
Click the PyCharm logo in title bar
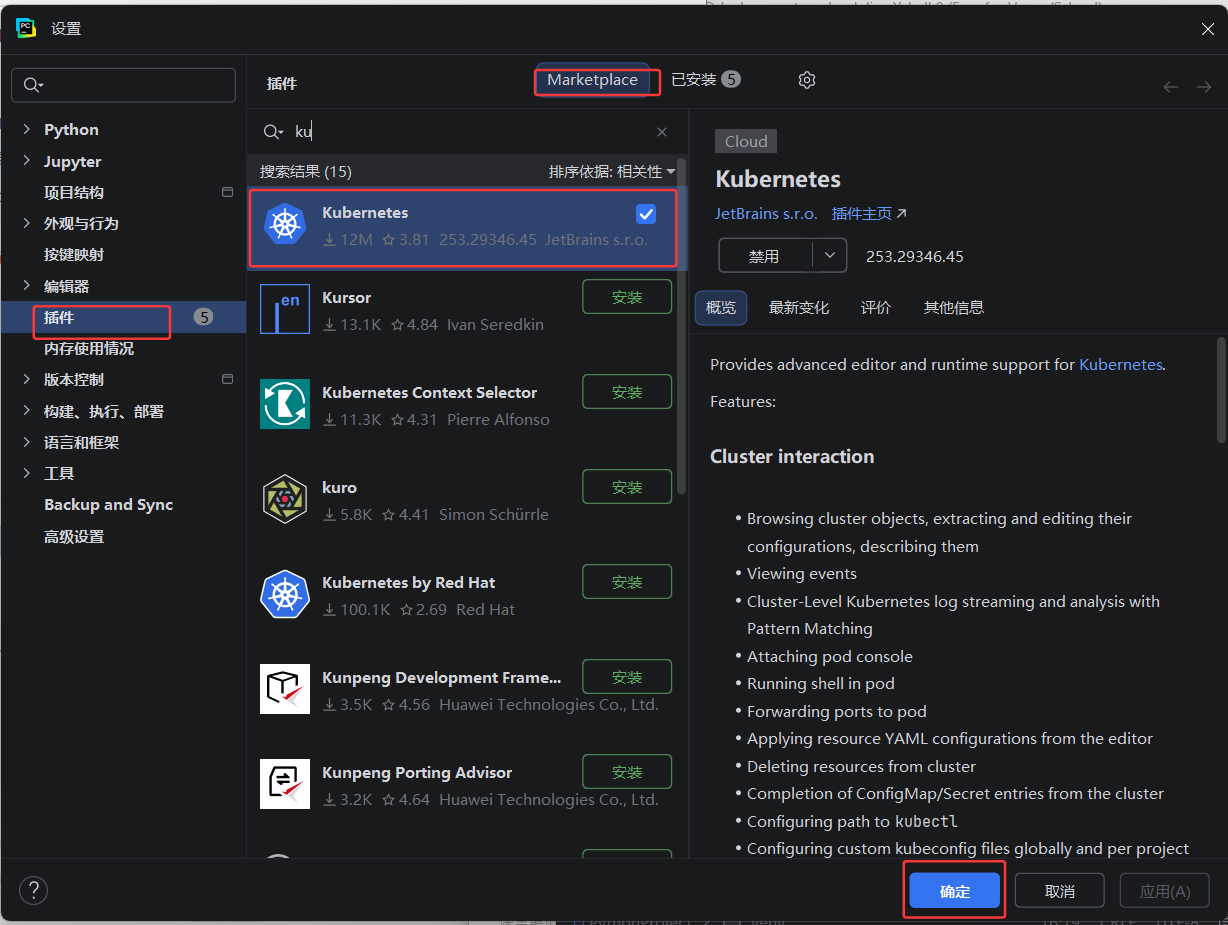coord(26,28)
